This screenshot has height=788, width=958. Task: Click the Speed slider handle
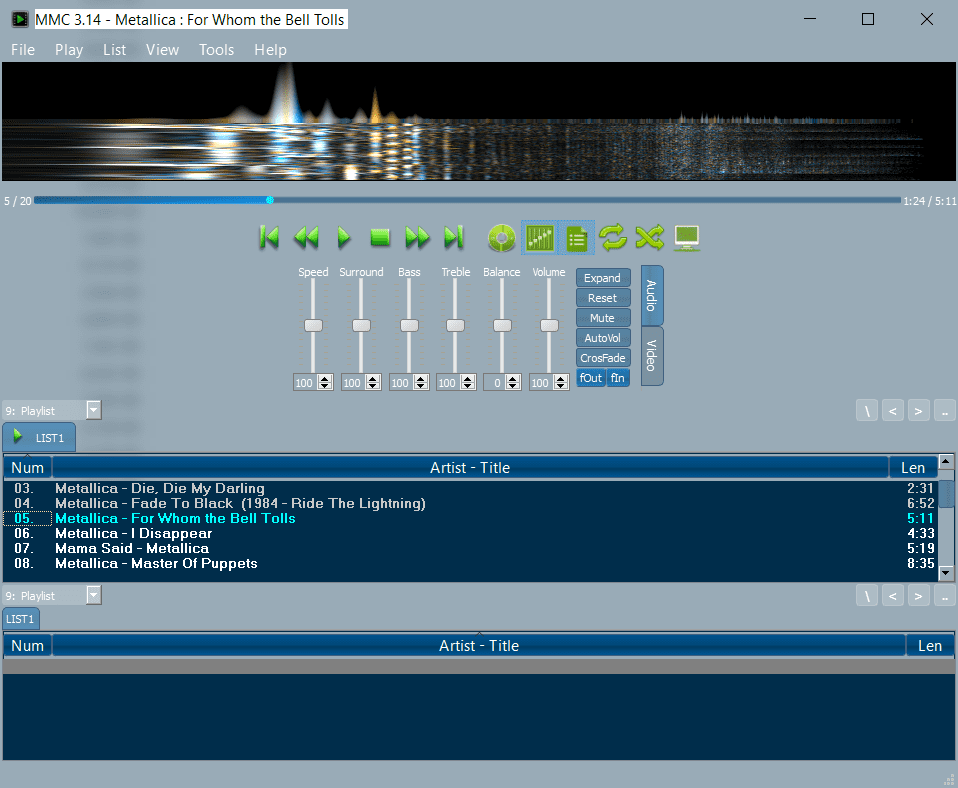tap(313, 325)
